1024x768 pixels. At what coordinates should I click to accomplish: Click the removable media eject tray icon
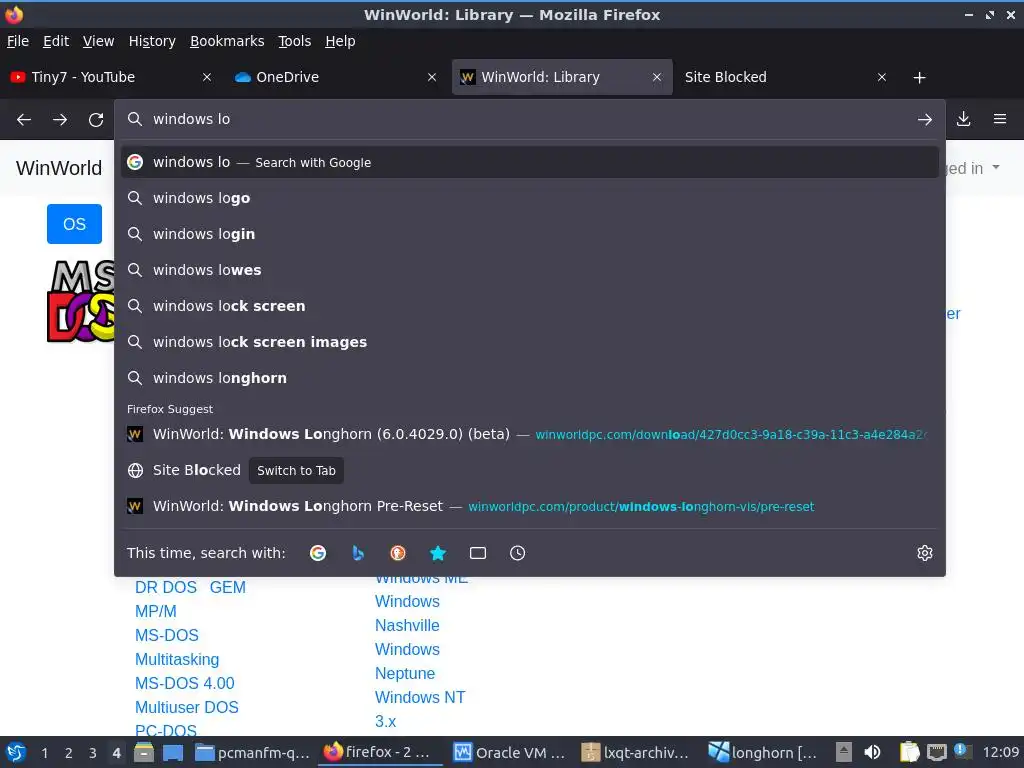tap(844, 752)
